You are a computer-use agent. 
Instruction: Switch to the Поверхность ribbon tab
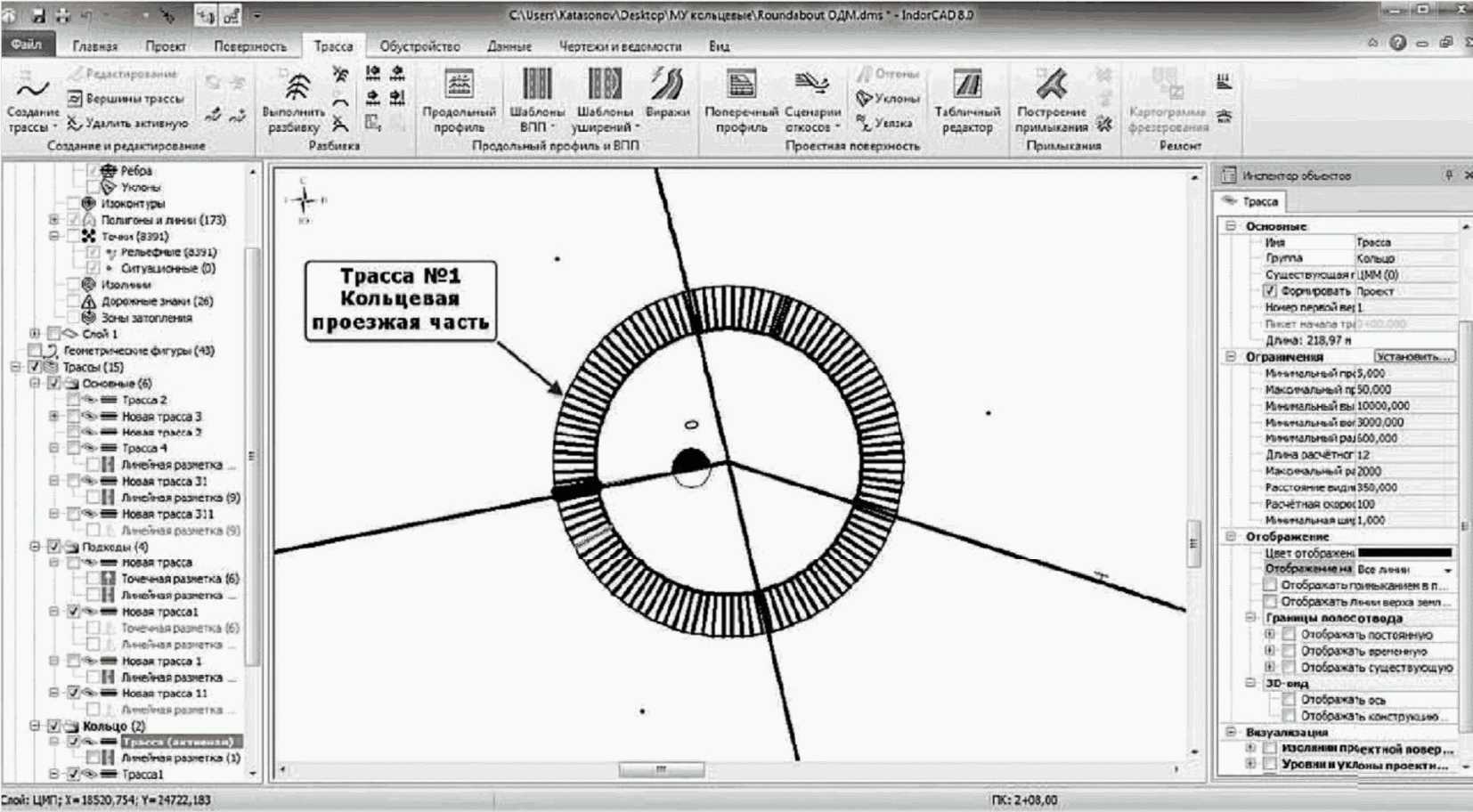tap(249, 46)
